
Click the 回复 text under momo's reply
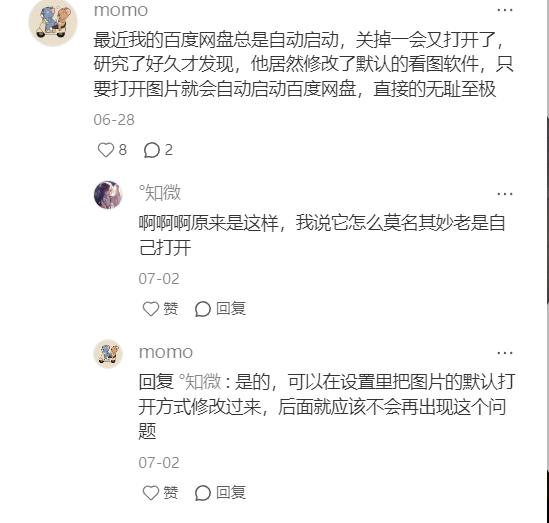click(x=231, y=492)
